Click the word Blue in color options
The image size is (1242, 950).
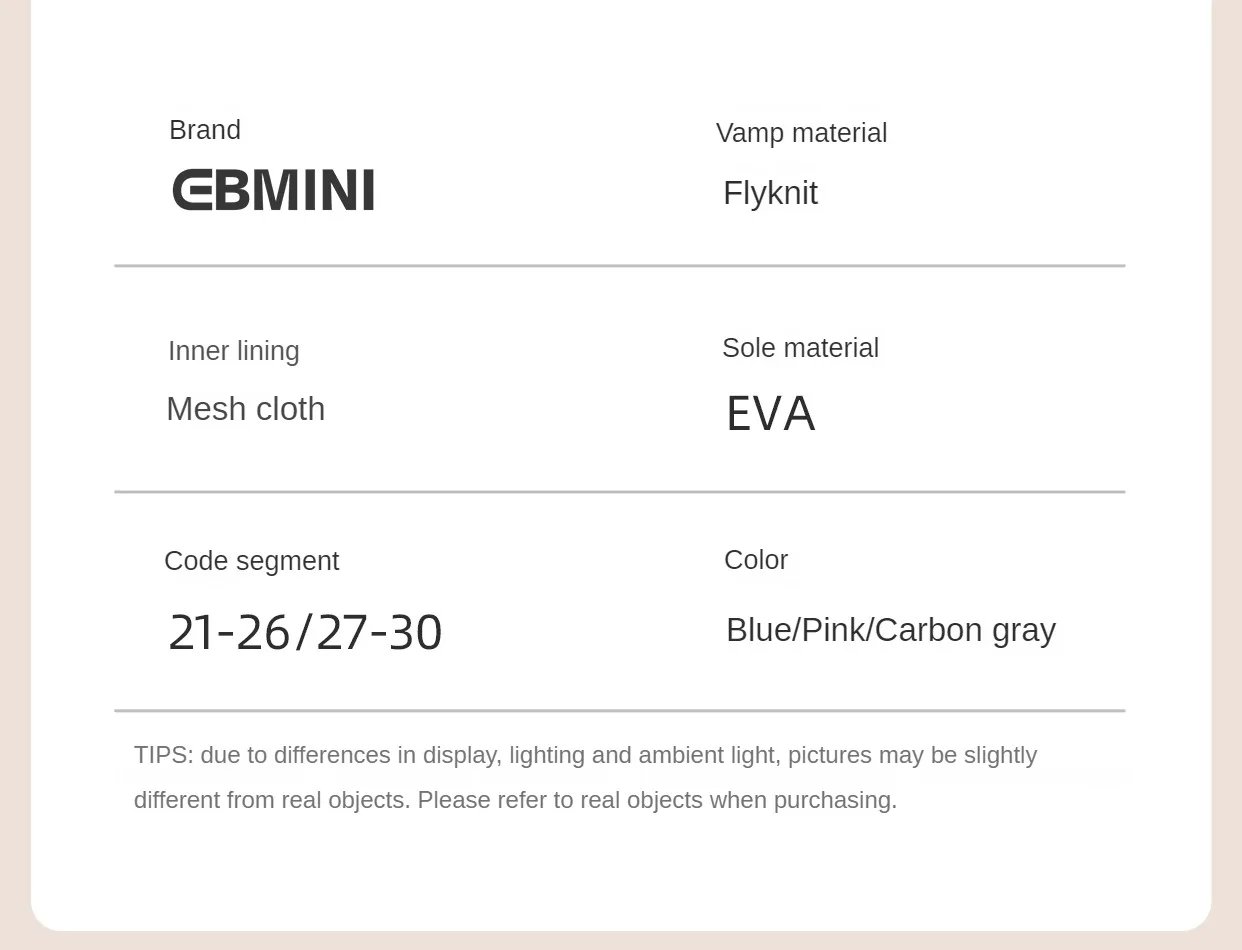coord(759,630)
